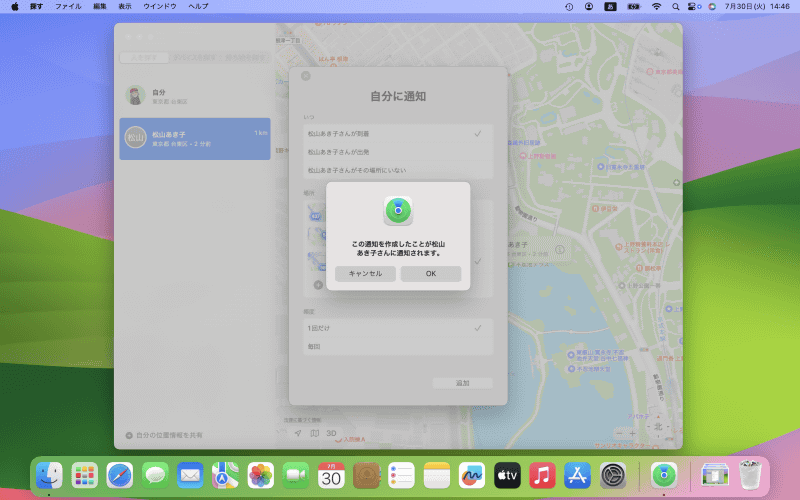Select 松山あき子さんが出発 option
Image resolution: width=800 pixels, height=500 pixels.
[398, 152]
